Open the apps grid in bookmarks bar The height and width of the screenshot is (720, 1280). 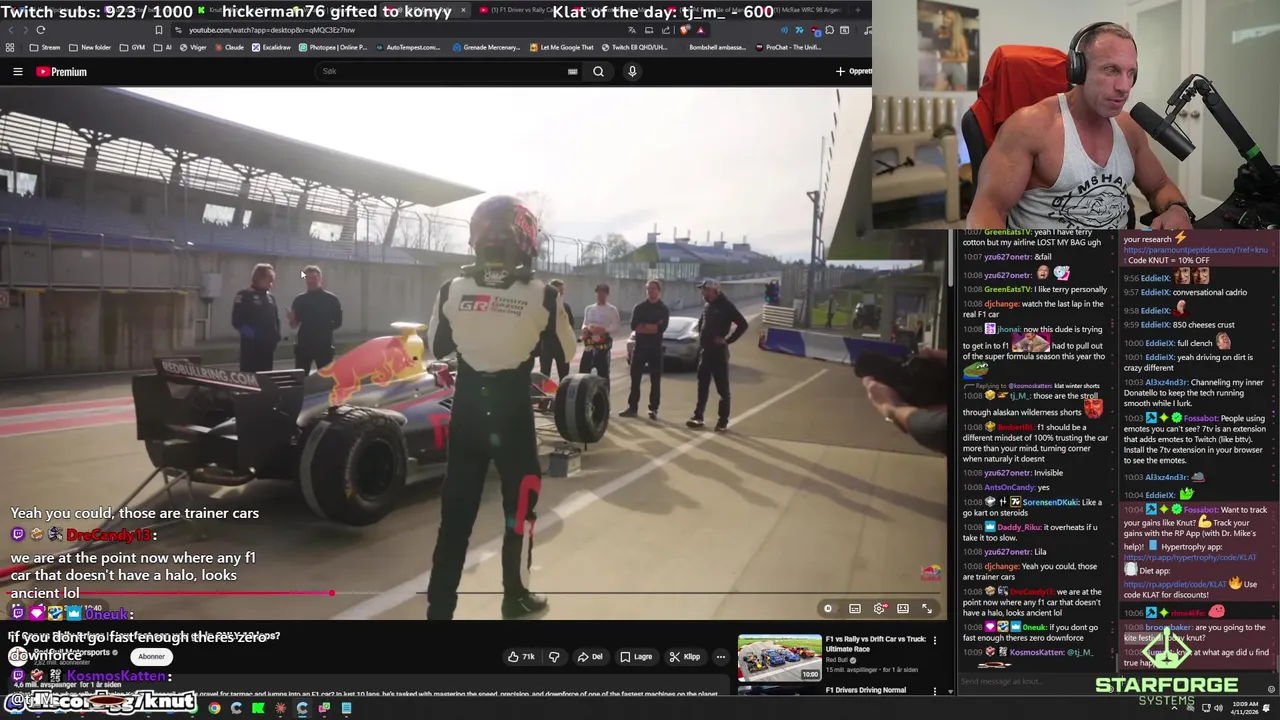(x=10, y=47)
